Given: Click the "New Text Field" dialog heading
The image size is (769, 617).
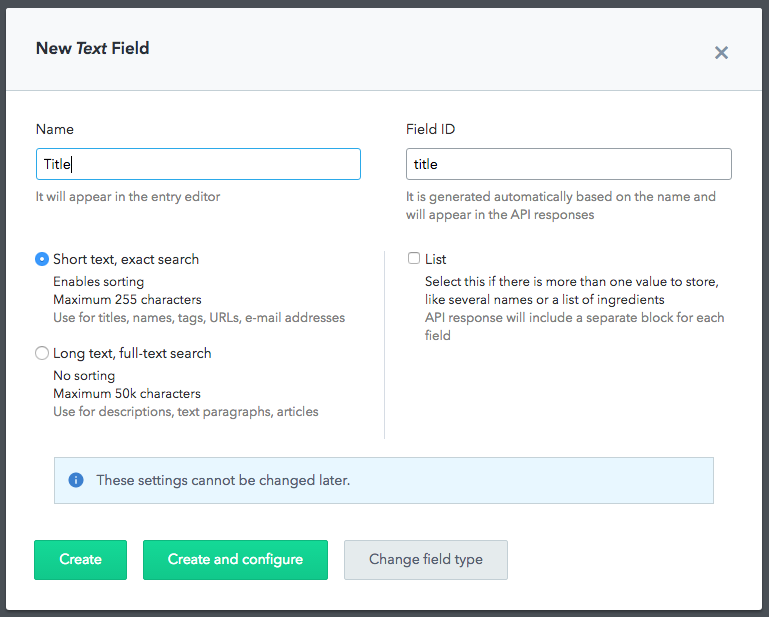Looking at the screenshot, I should click(x=93, y=48).
